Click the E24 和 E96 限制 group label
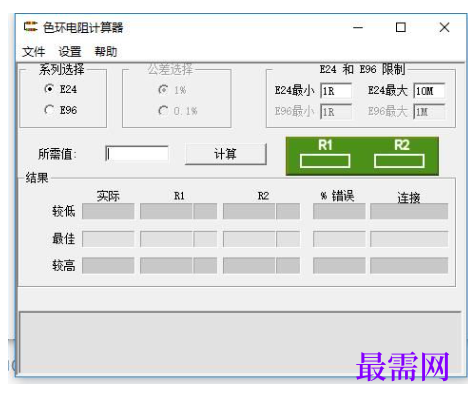This screenshot has width=468, height=398. click(362, 69)
